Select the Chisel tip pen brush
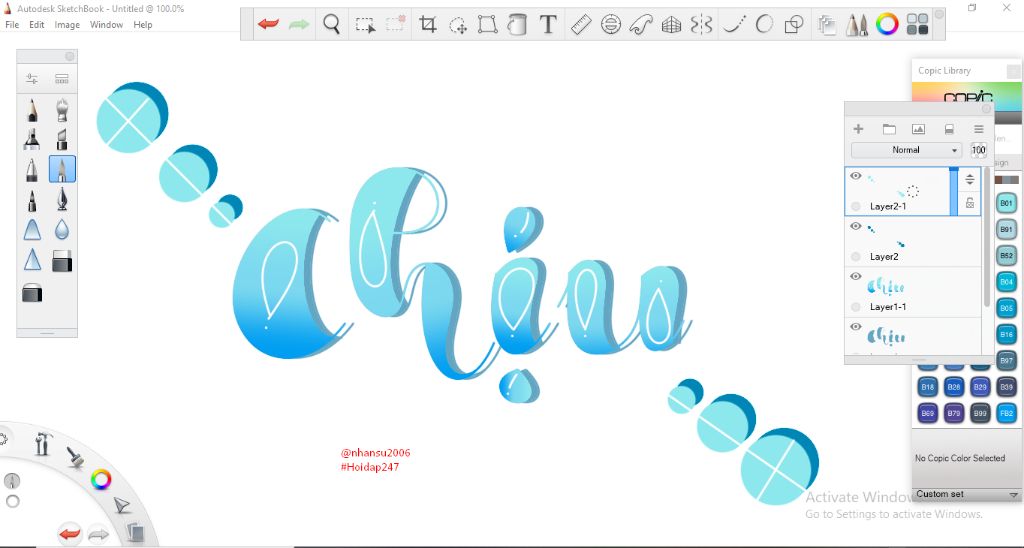 (61, 139)
